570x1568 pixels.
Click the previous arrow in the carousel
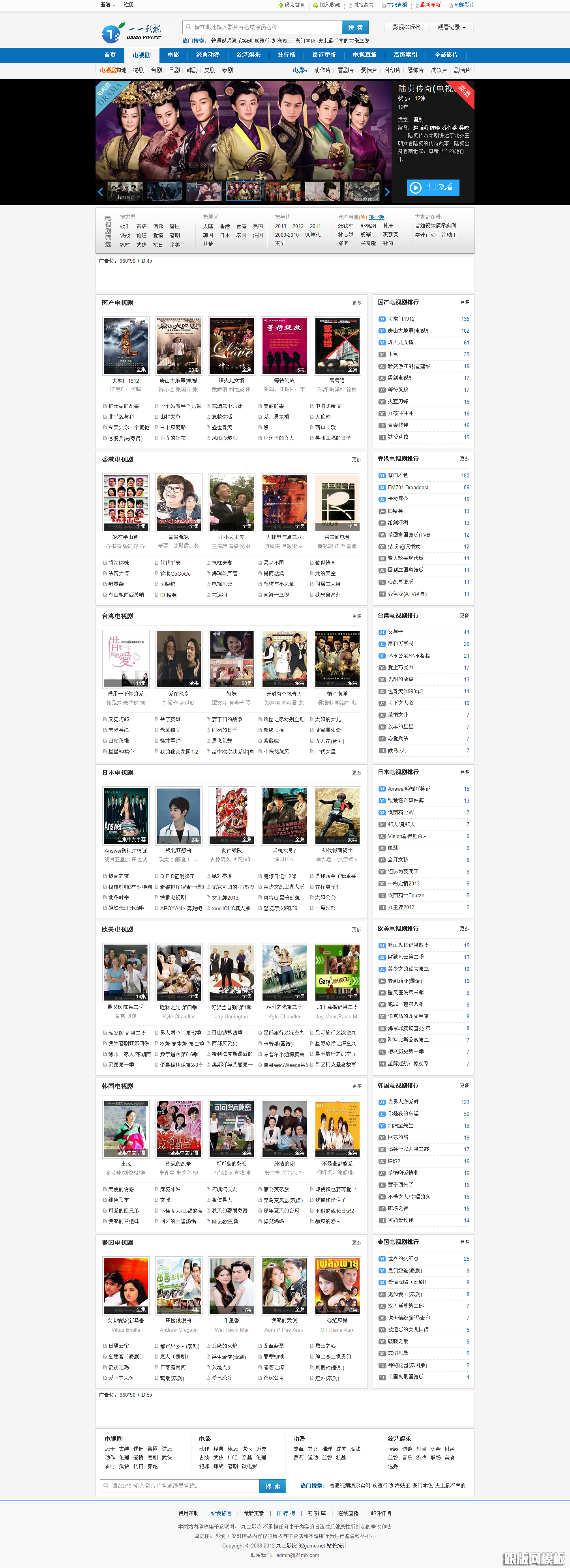pyautogui.click(x=101, y=192)
